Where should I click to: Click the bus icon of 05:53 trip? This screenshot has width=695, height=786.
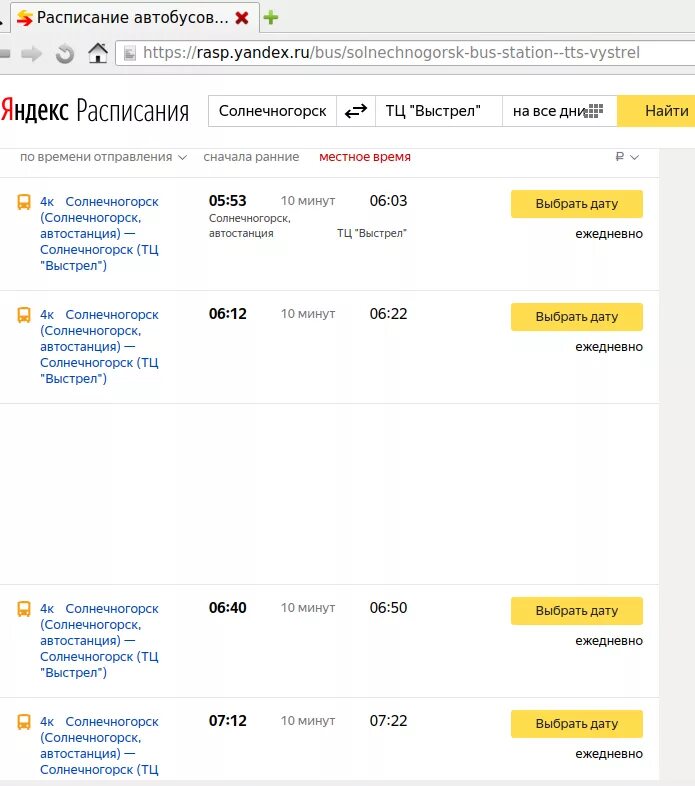coord(24,202)
